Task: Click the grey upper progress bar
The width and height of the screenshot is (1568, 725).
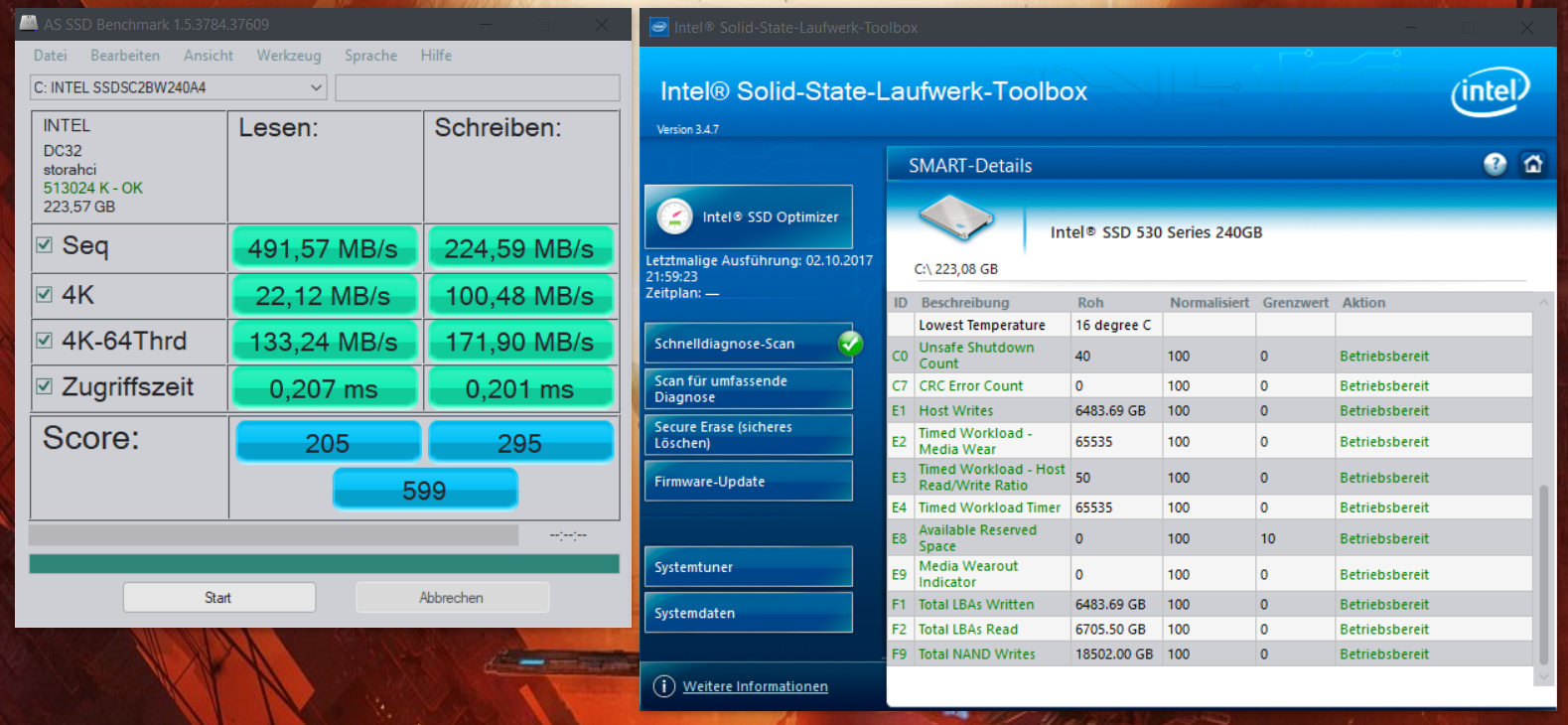Action: point(274,535)
